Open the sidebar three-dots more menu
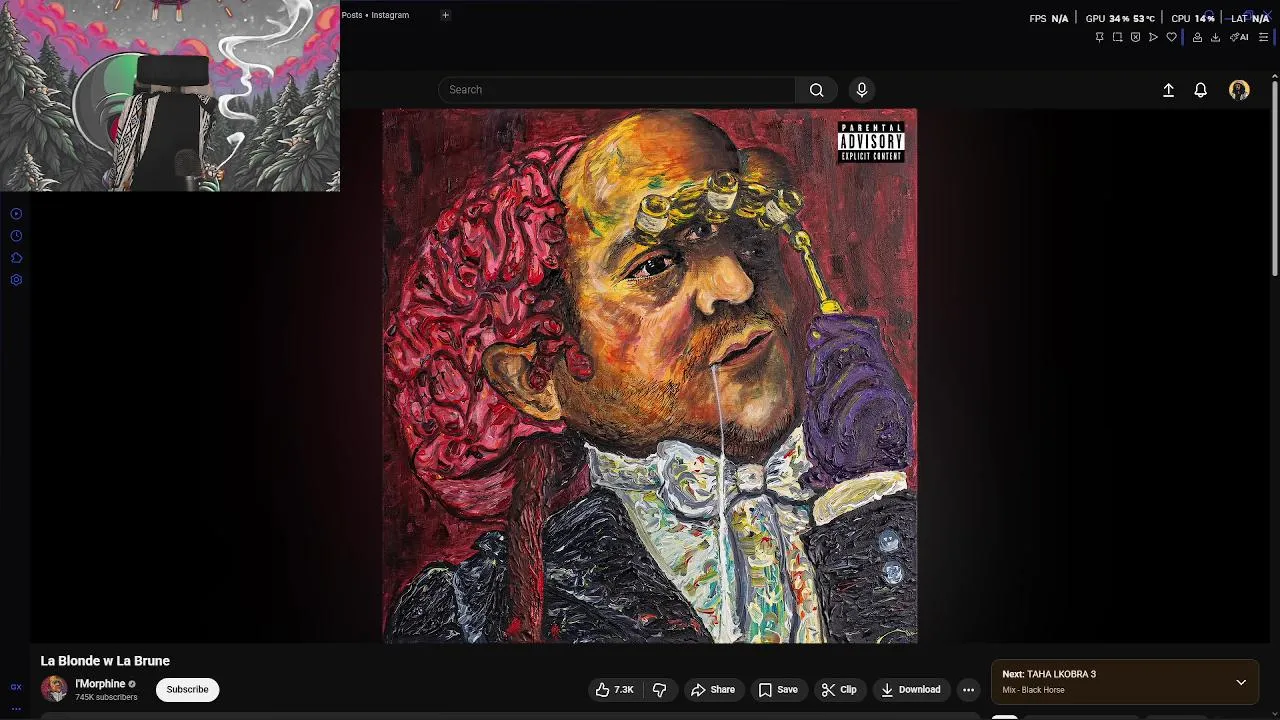 [x=16, y=708]
